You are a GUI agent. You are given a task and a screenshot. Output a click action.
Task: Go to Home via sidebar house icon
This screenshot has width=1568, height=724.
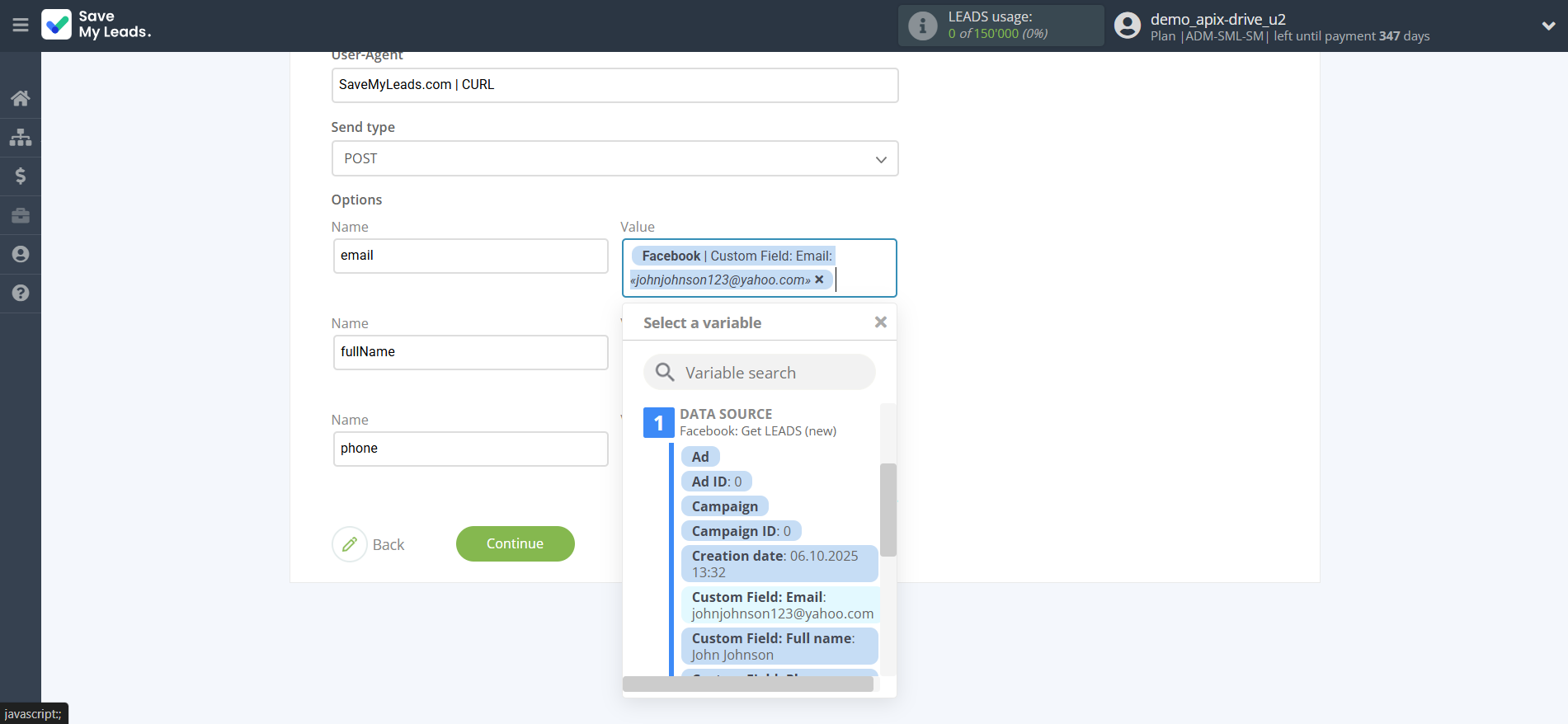(21, 98)
